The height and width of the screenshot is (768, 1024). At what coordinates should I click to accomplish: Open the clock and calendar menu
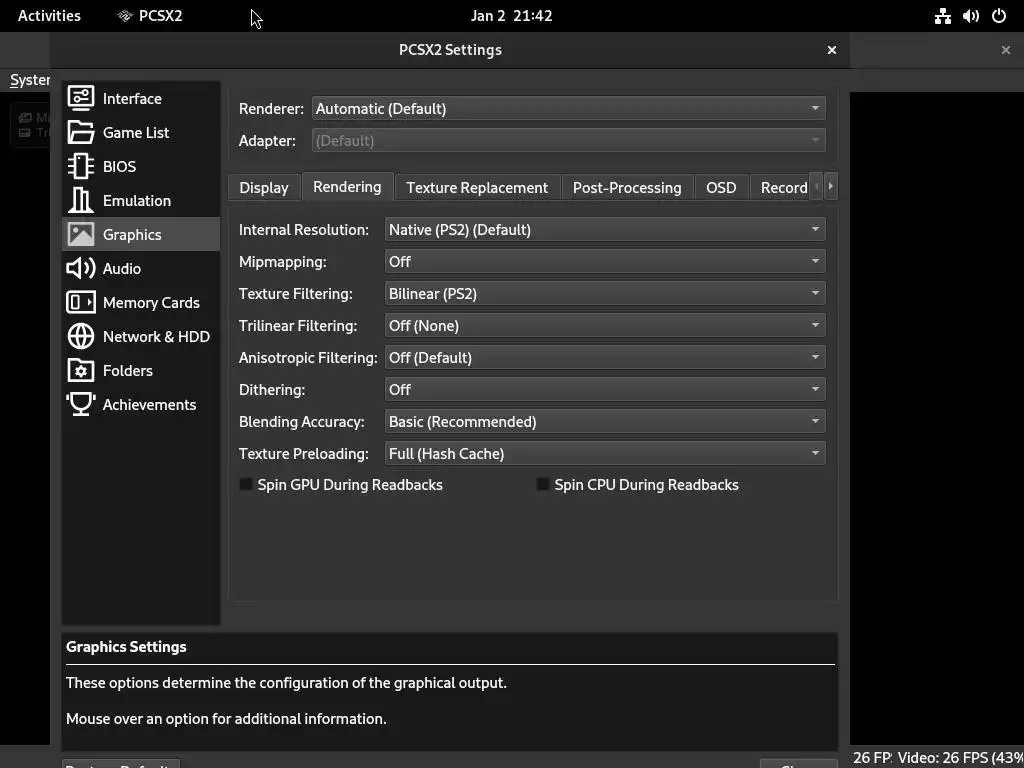click(511, 16)
